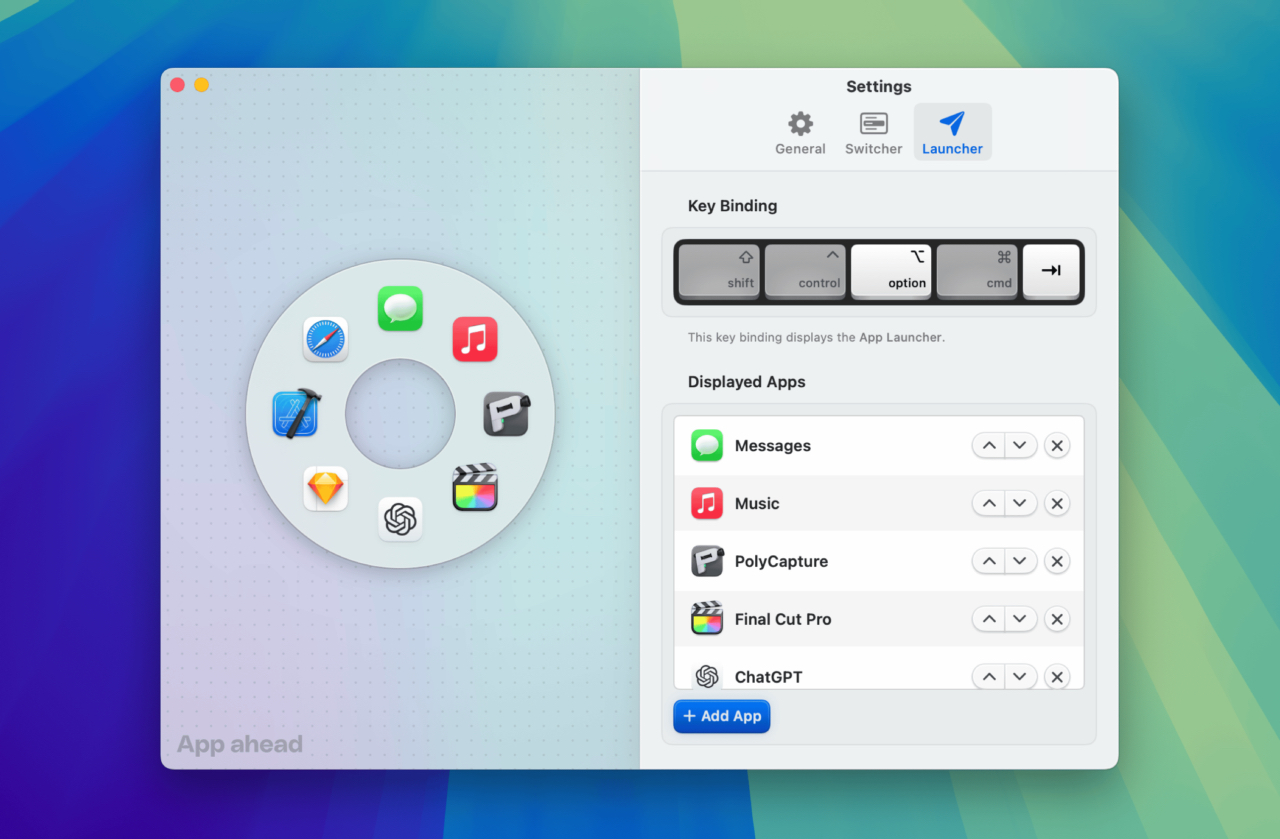The image size is (1280, 839).
Task: Click the Music app icon in Displayed Apps list
Action: pos(707,503)
